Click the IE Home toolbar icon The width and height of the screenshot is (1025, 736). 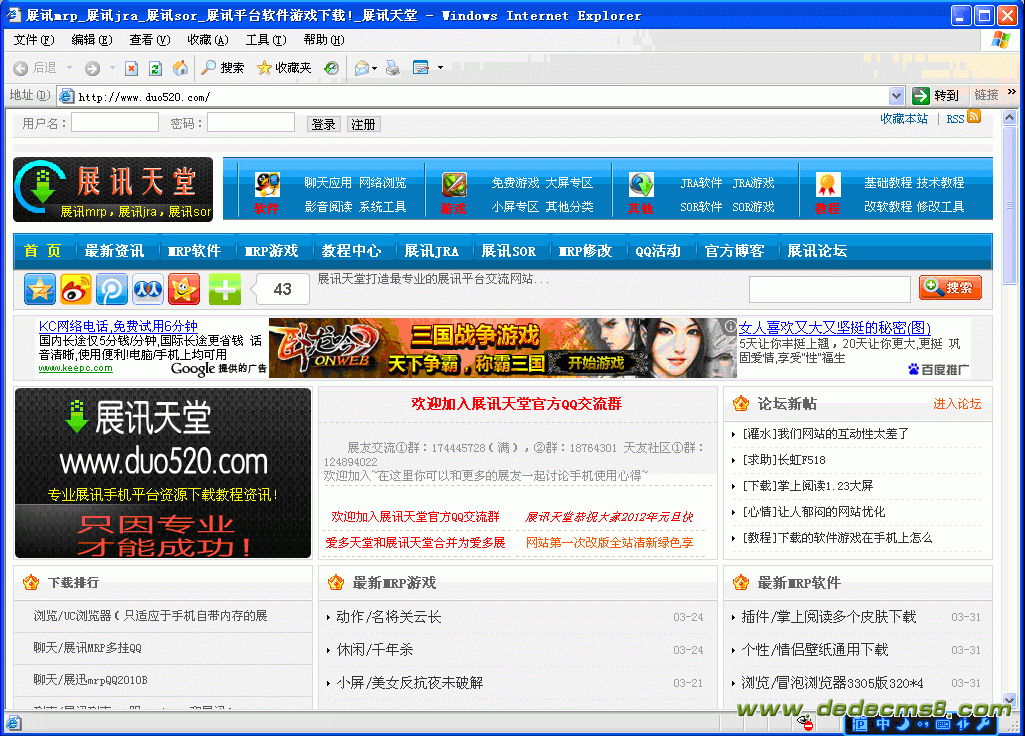[180, 68]
